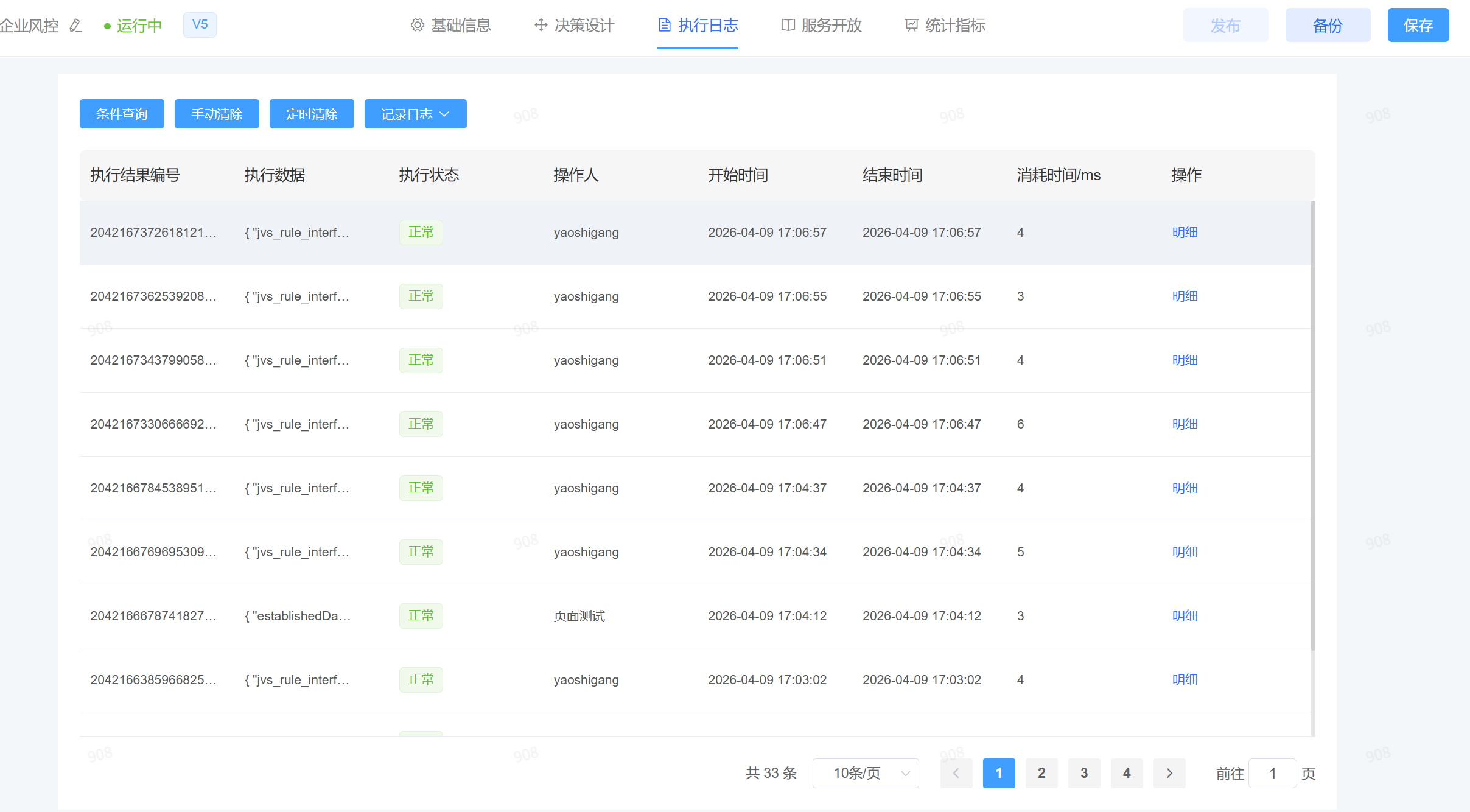Click the 执行日志 document icon

(x=665, y=26)
